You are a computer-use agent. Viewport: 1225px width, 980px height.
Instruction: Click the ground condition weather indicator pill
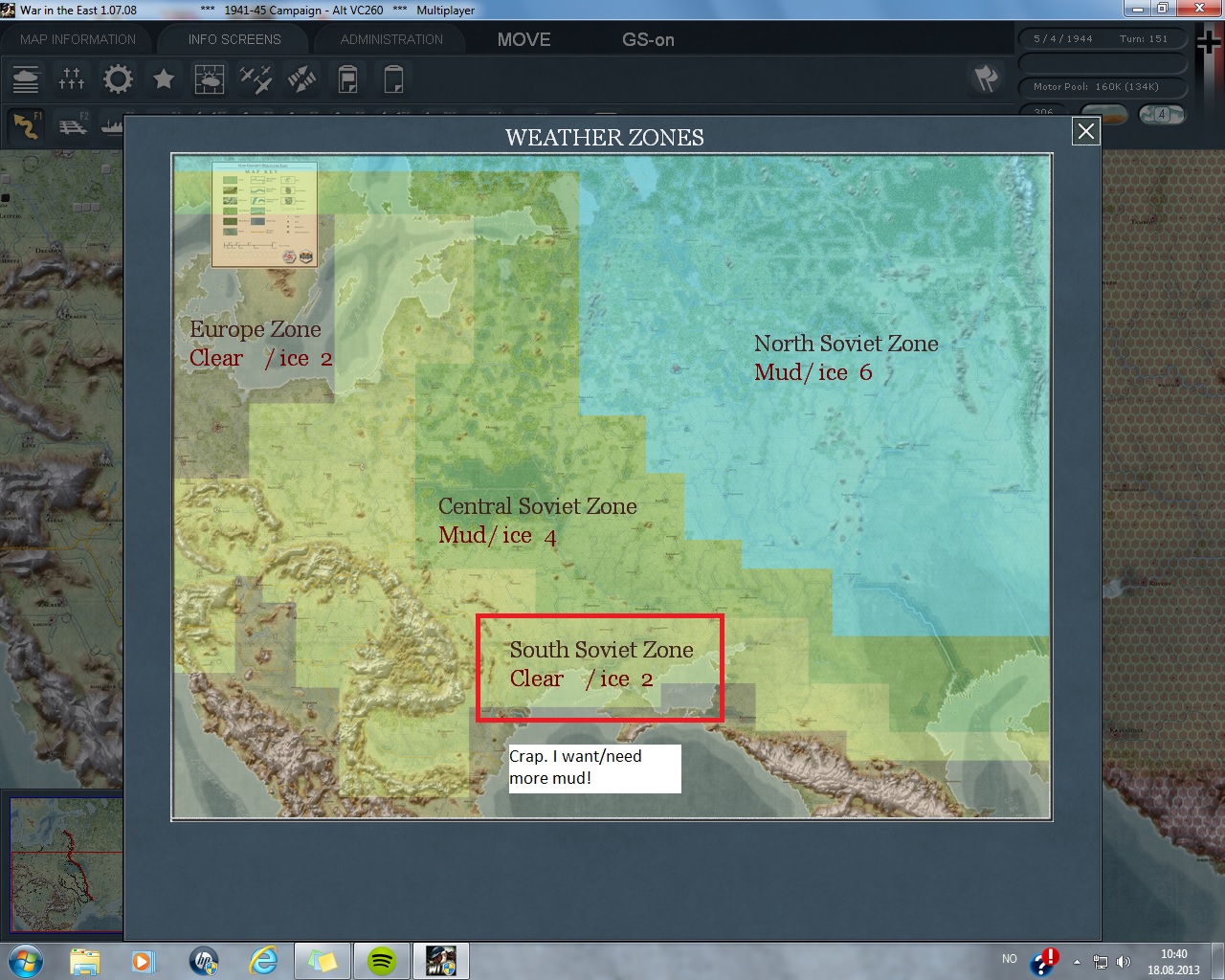tap(1103, 114)
